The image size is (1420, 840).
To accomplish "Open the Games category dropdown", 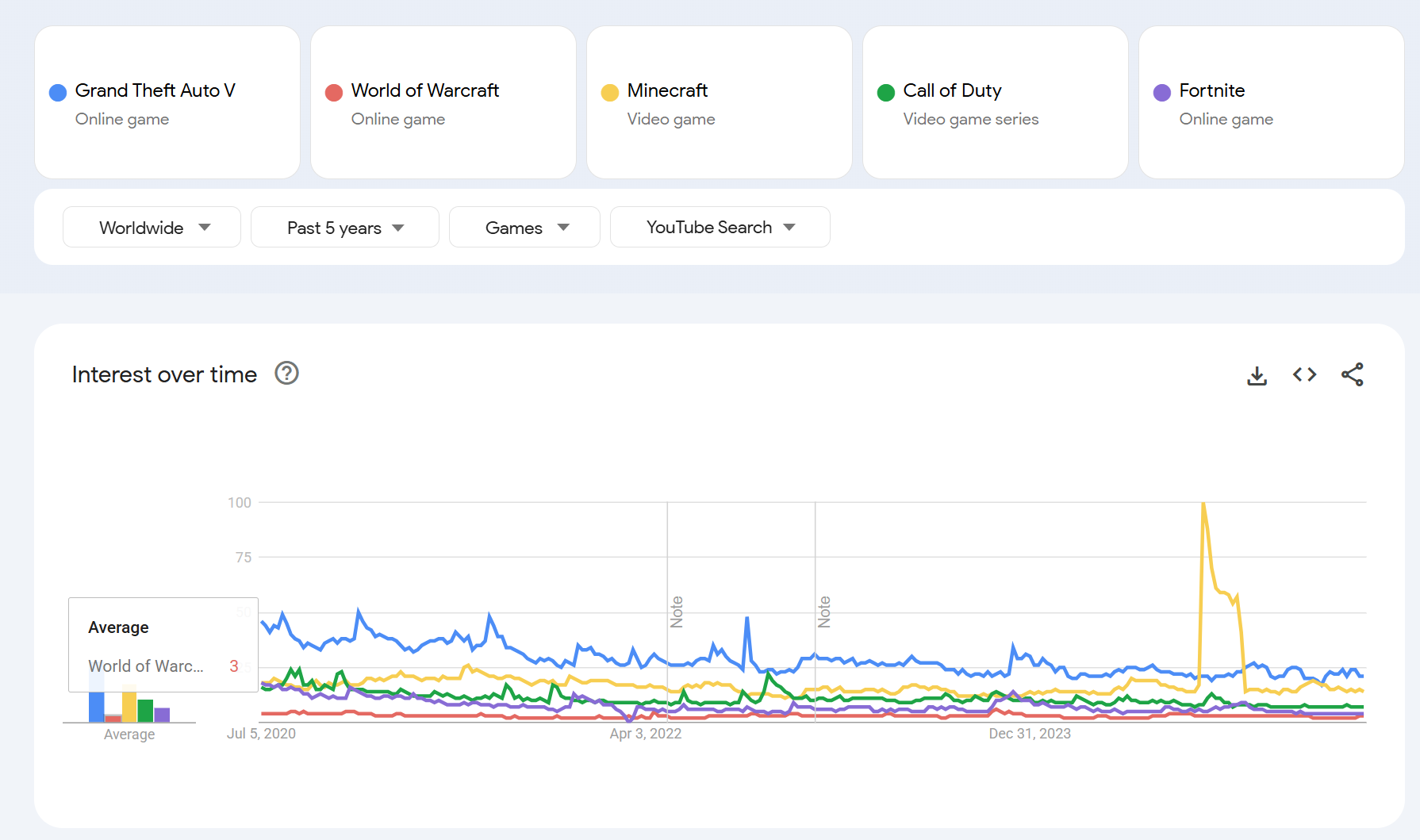I will 524,227.
